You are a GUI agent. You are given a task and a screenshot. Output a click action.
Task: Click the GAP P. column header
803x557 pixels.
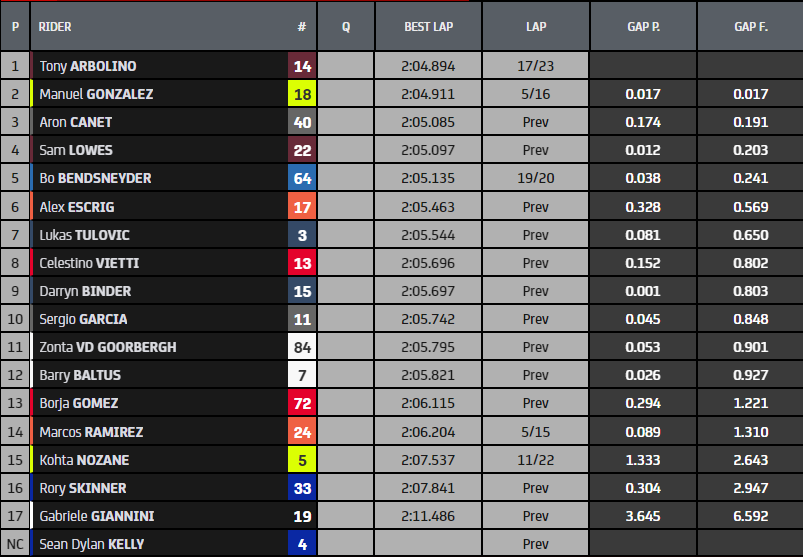pyautogui.click(x=642, y=27)
